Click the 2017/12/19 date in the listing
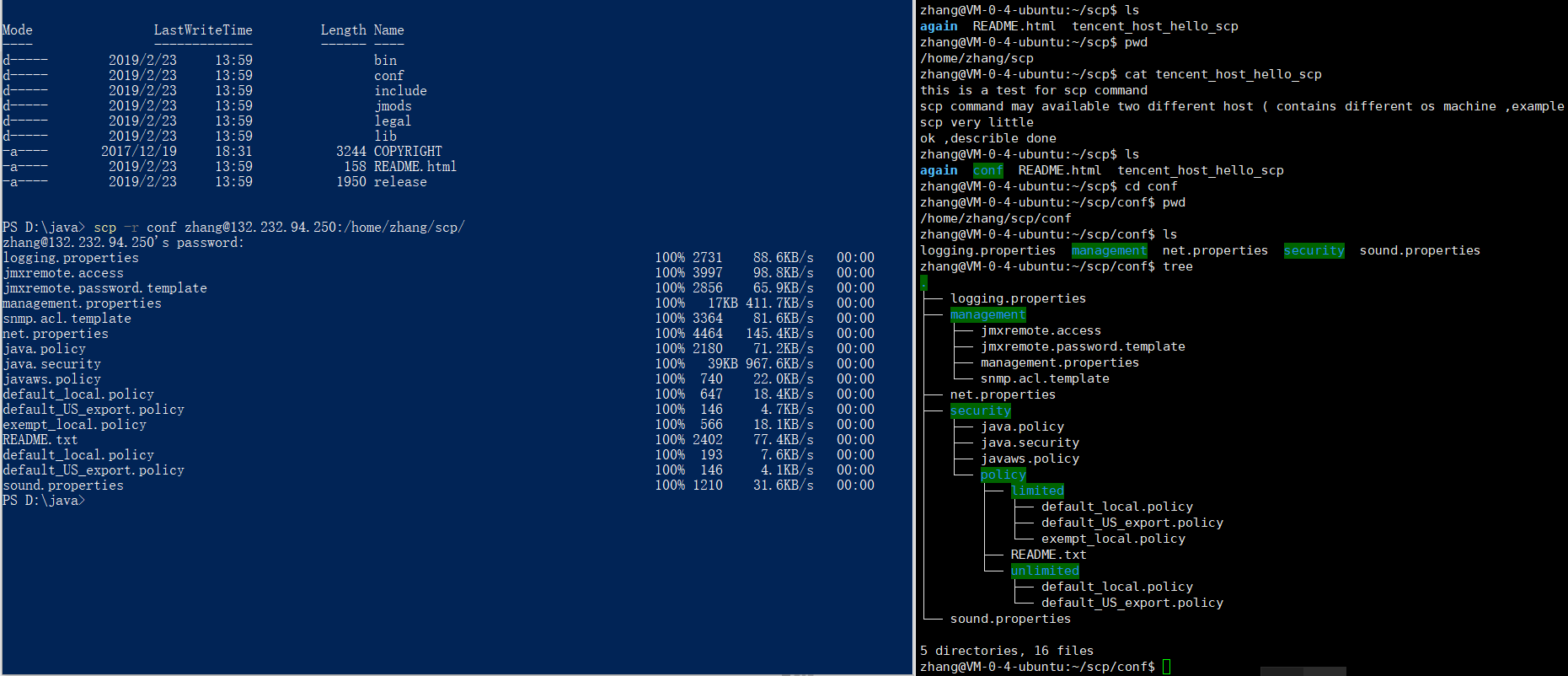The width and height of the screenshot is (1568, 676). tap(139, 152)
